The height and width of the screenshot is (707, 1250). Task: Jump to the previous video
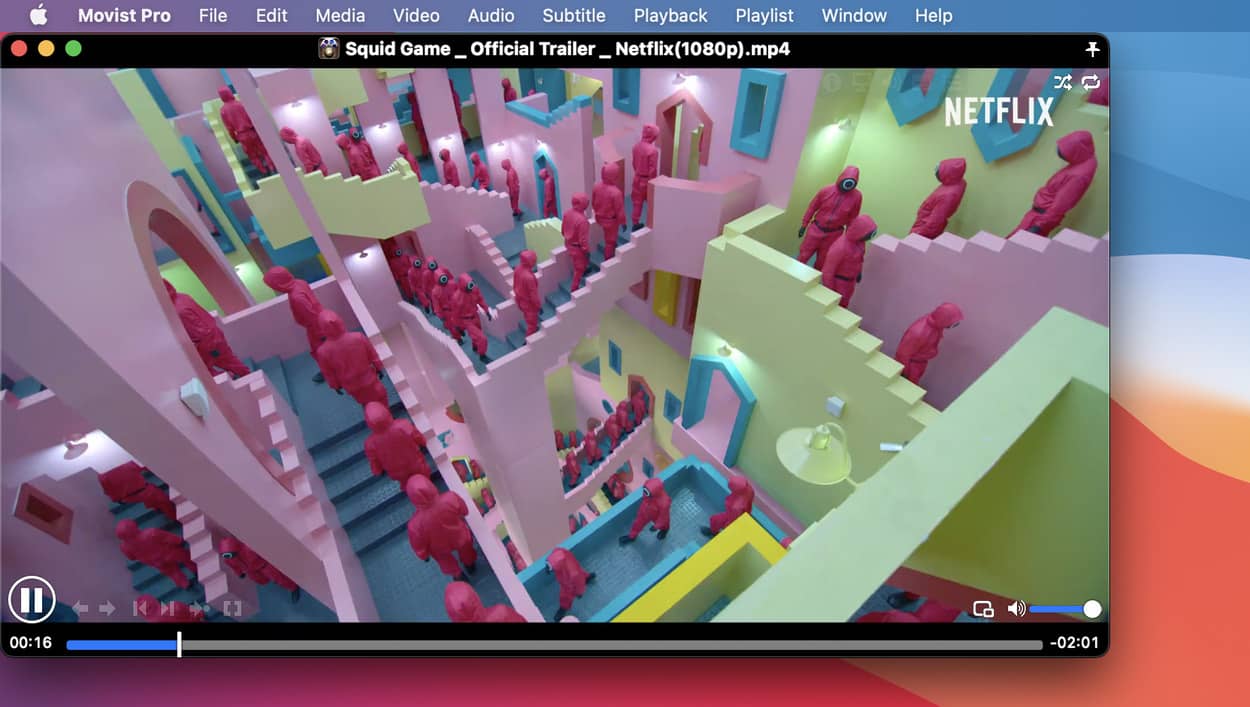(141, 608)
